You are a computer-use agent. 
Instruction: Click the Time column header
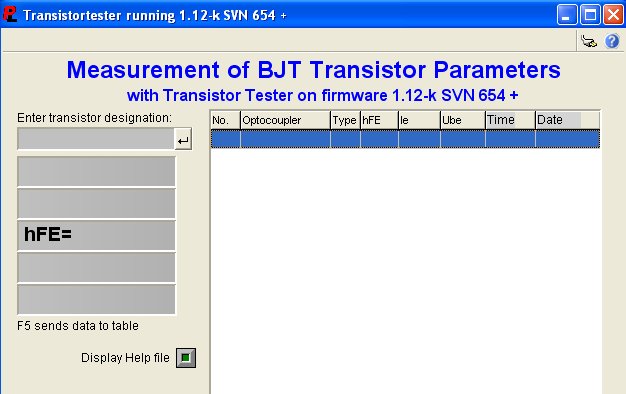[510, 120]
